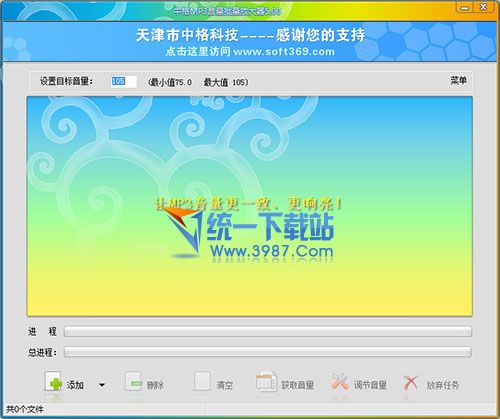Click the 调节音量 button label
The height and width of the screenshot is (419, 500).
tap(370, 385)
